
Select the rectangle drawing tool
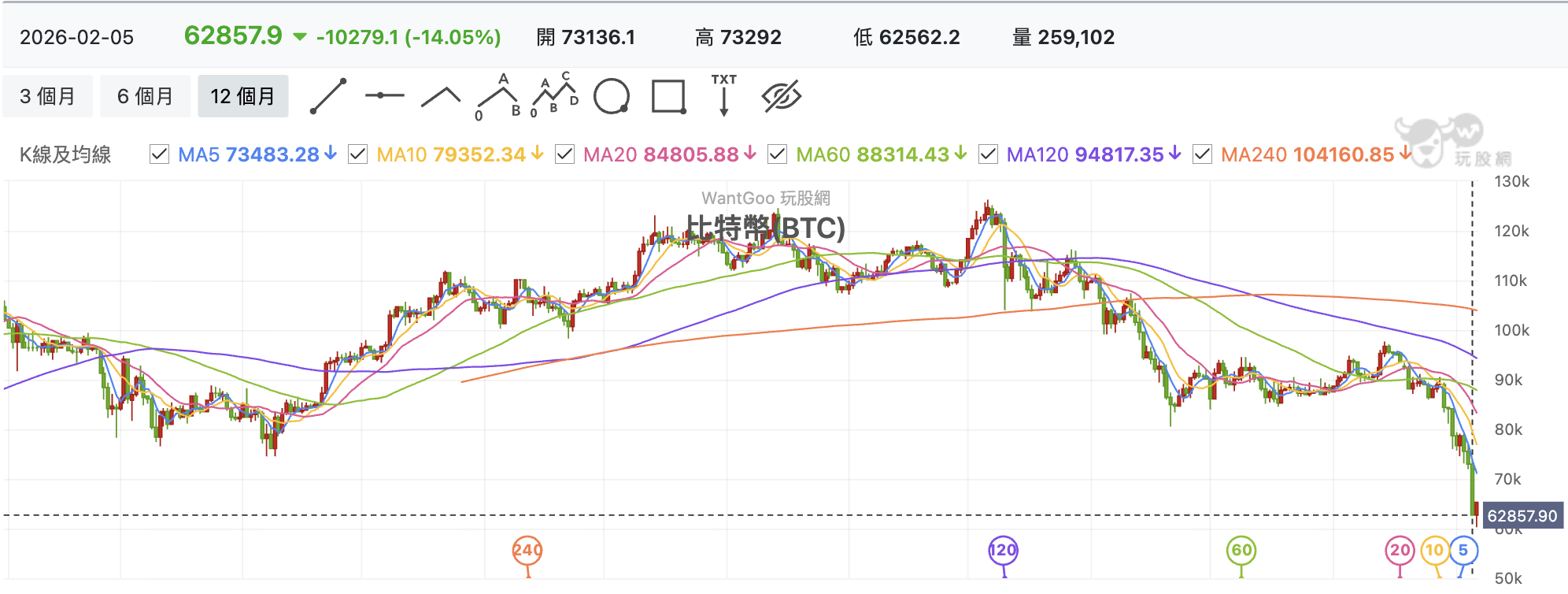pyautogui.click(x=669, y=97)
